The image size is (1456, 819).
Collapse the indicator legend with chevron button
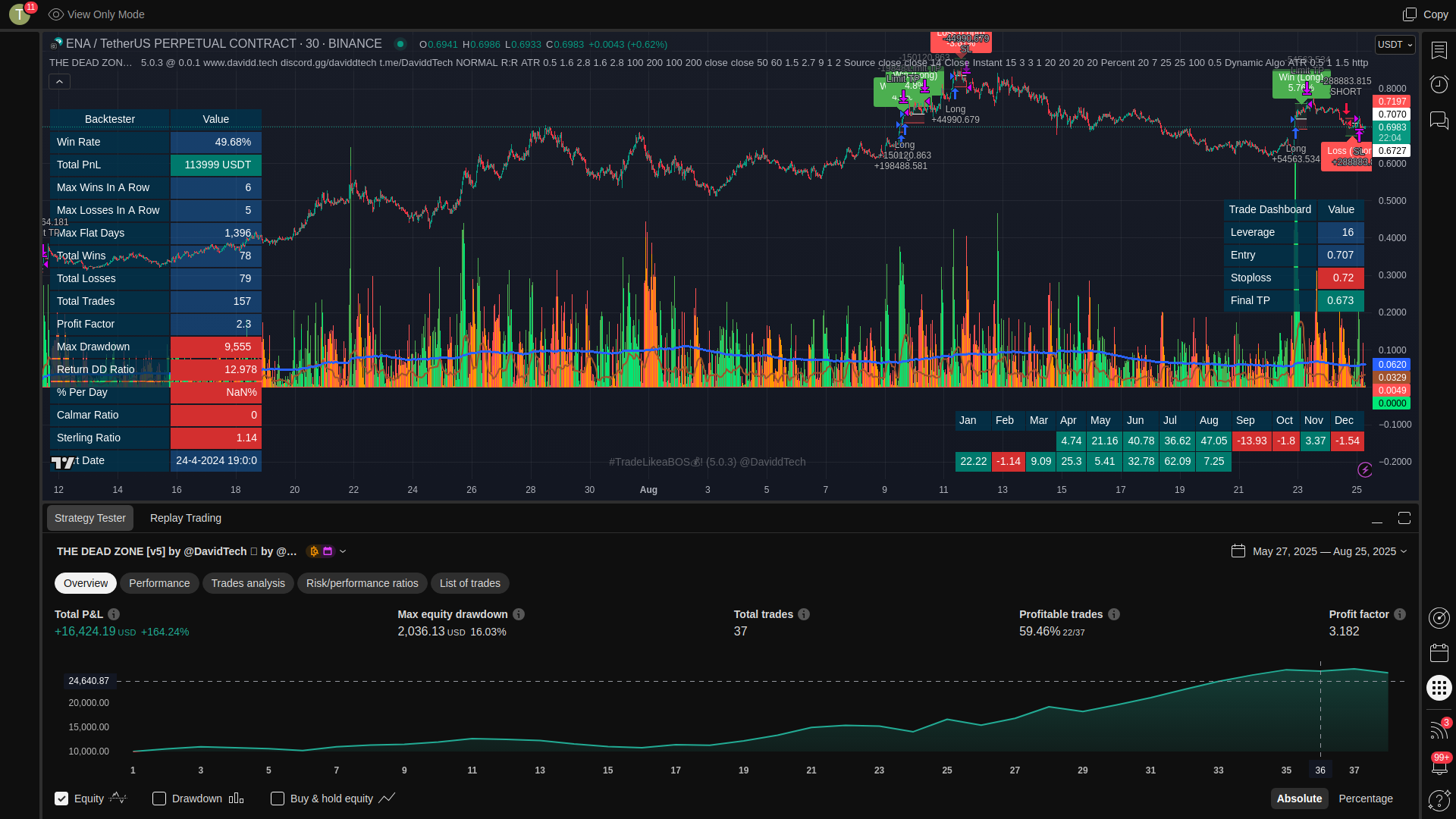(x=59, y=81)
